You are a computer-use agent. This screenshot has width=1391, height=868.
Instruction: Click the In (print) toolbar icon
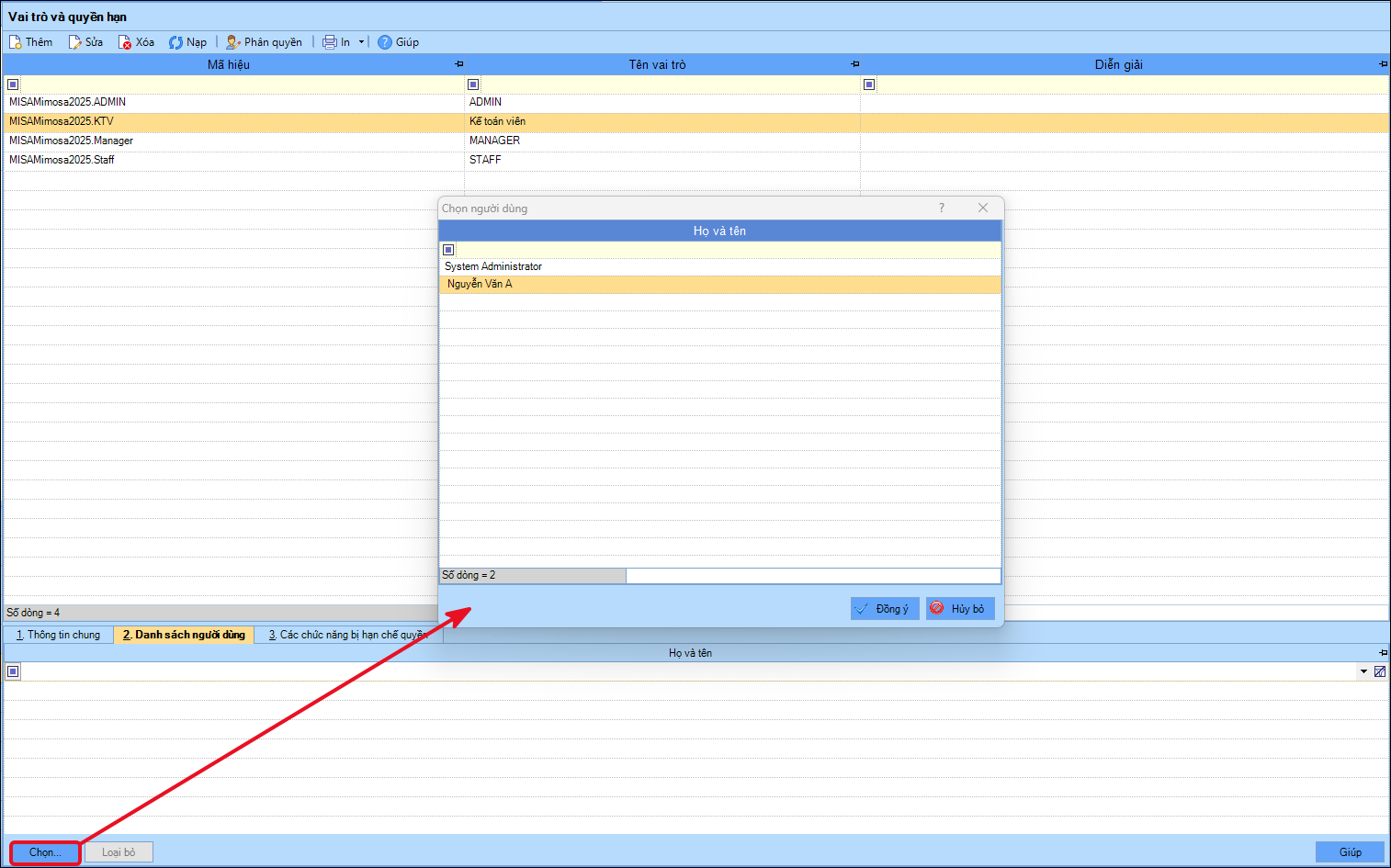coord(330,42)
